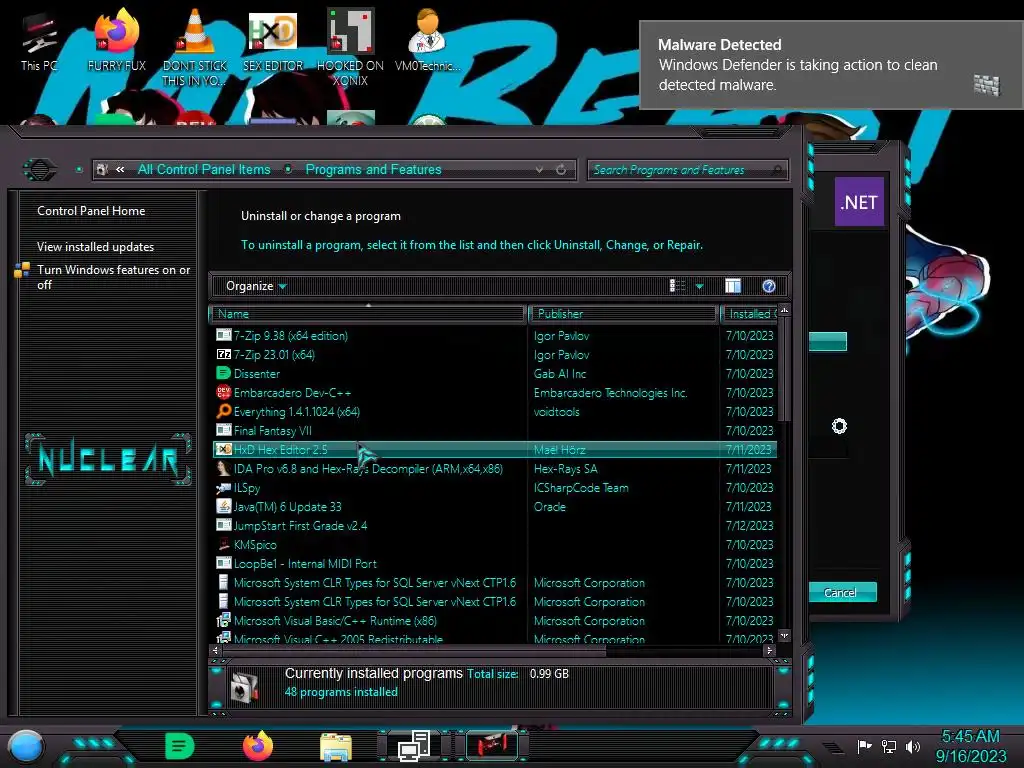Click the Programs and Features breadcrumb
Image resolution: width=1024 pixels, height=768 pixels.
pyautogui.click(x=374, y=170)
